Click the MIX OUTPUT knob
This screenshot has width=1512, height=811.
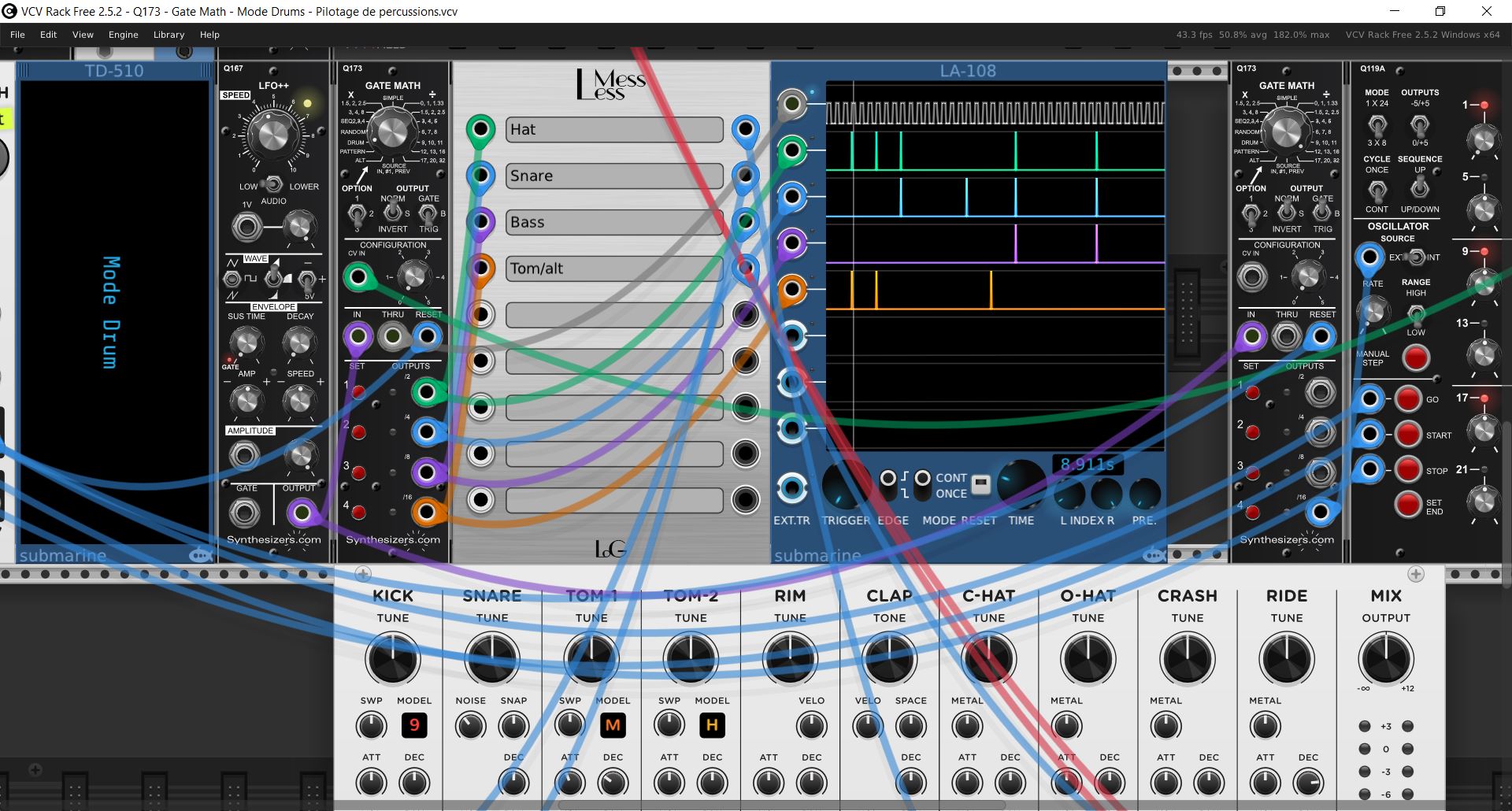1386,659
